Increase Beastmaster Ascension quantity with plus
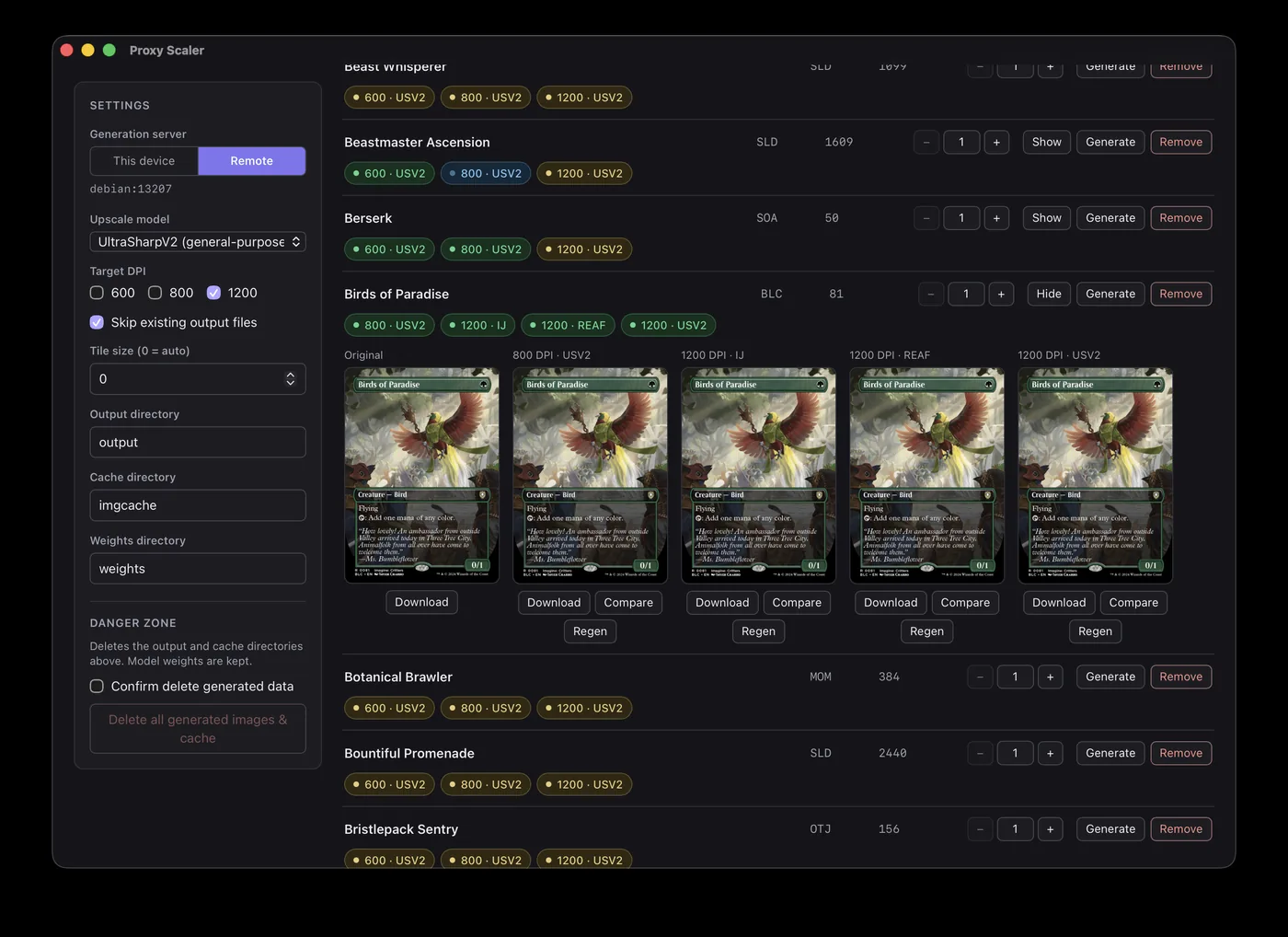Viewport: 1288px width, 937px height. coord(996,142)
